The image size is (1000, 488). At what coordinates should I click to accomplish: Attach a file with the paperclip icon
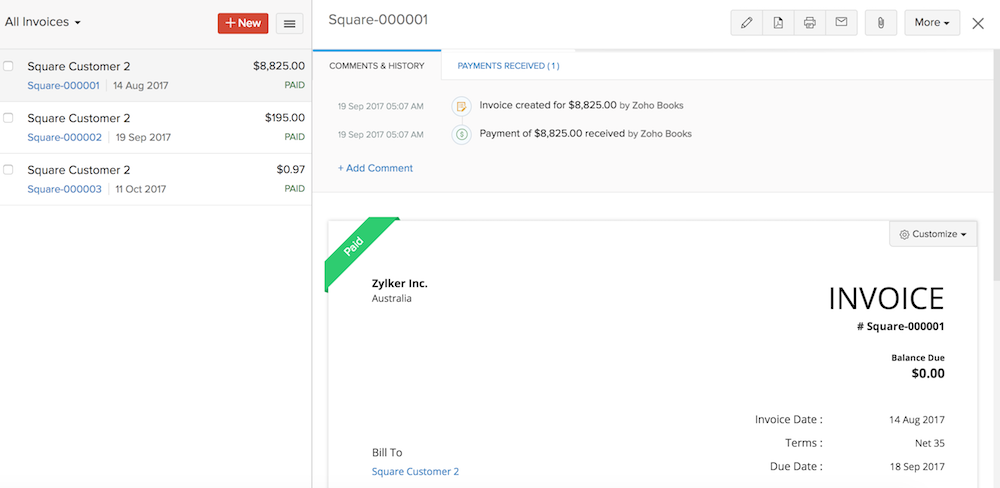880,23
